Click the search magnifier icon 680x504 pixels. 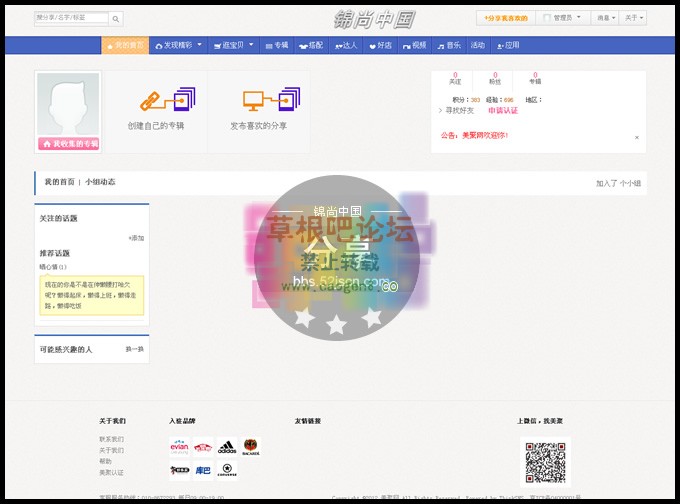click(x=116, y=18)
